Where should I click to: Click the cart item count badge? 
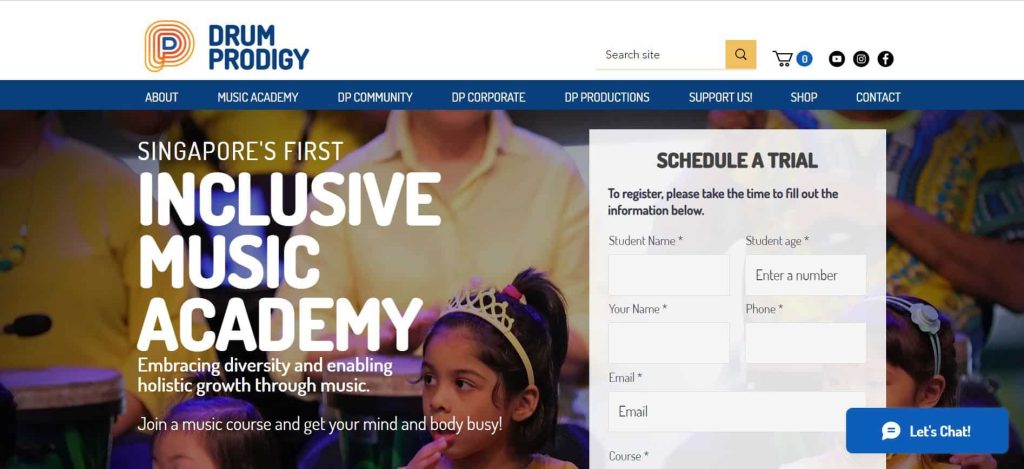[x=805, y=59]
